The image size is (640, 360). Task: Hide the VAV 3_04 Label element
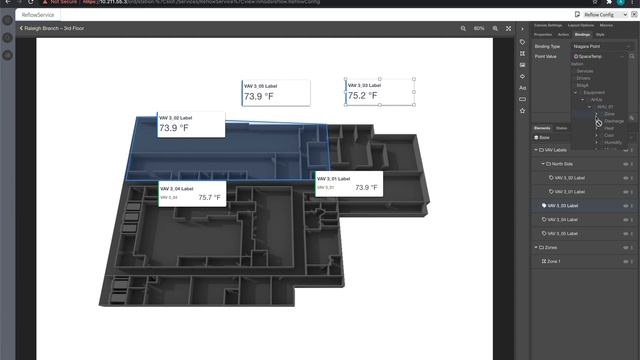[x=625, y=220]
